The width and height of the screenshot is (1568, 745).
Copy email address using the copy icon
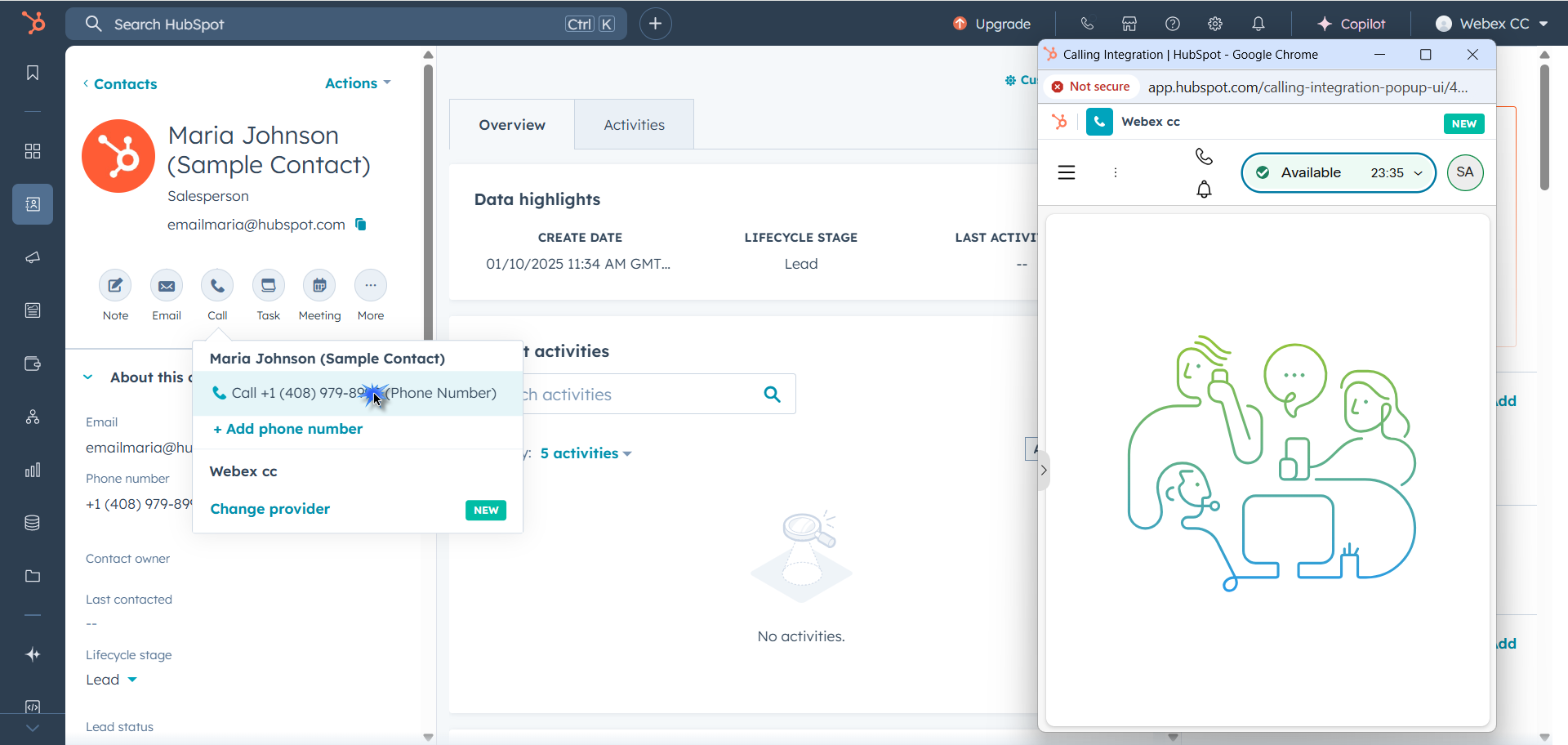(x=361, y=225)
